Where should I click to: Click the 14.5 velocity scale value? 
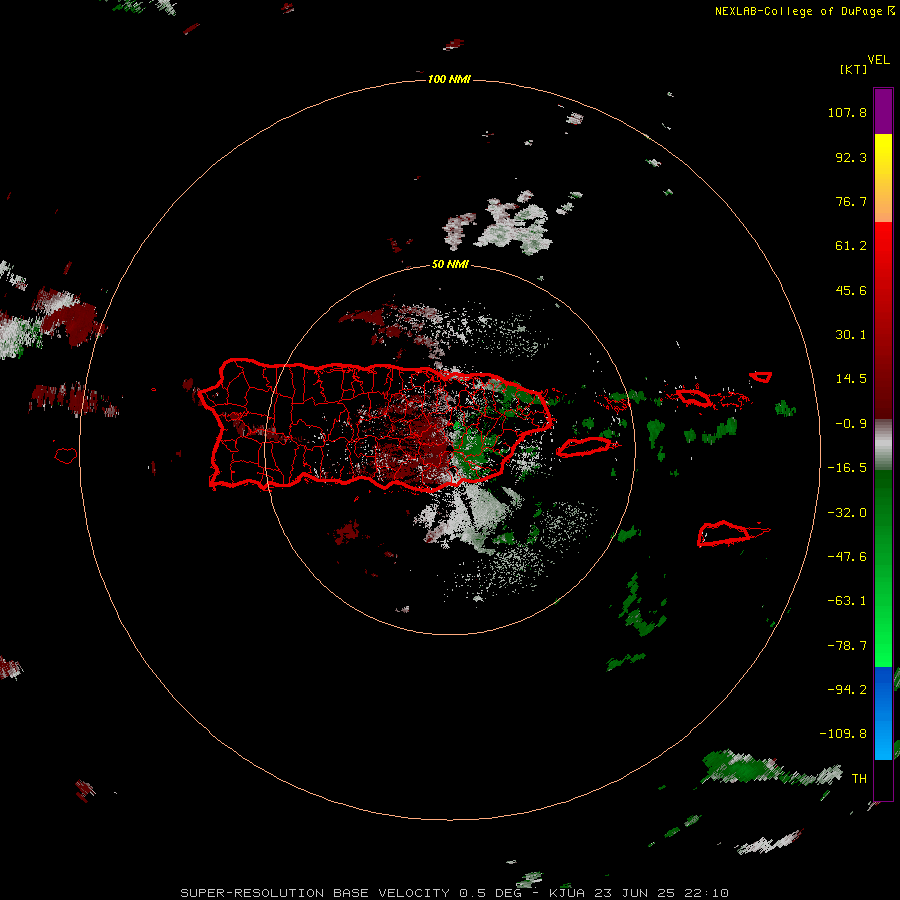click(851, 379)
